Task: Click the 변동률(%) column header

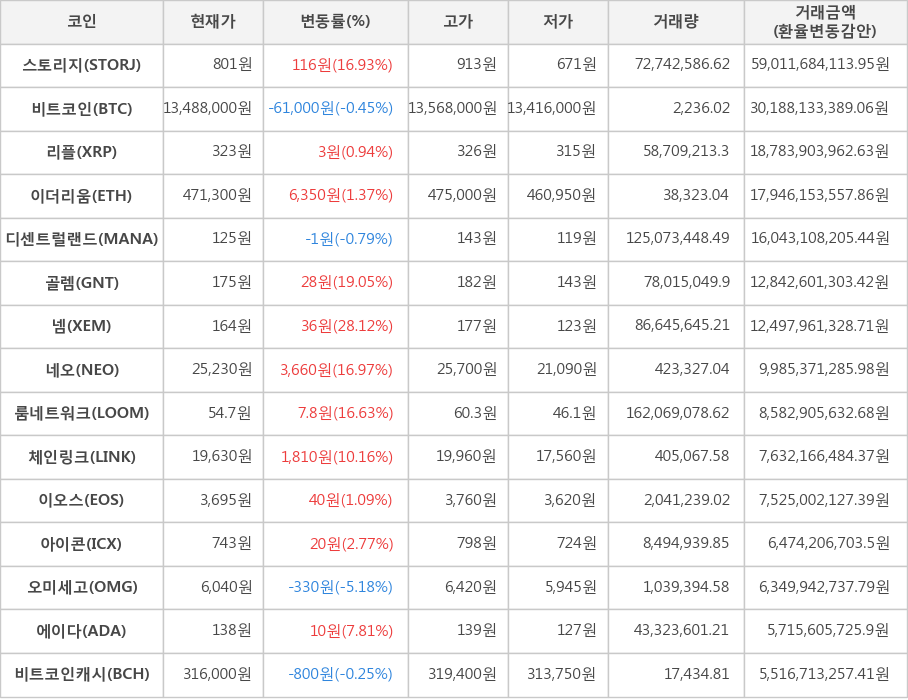Action: click(335, 22)
